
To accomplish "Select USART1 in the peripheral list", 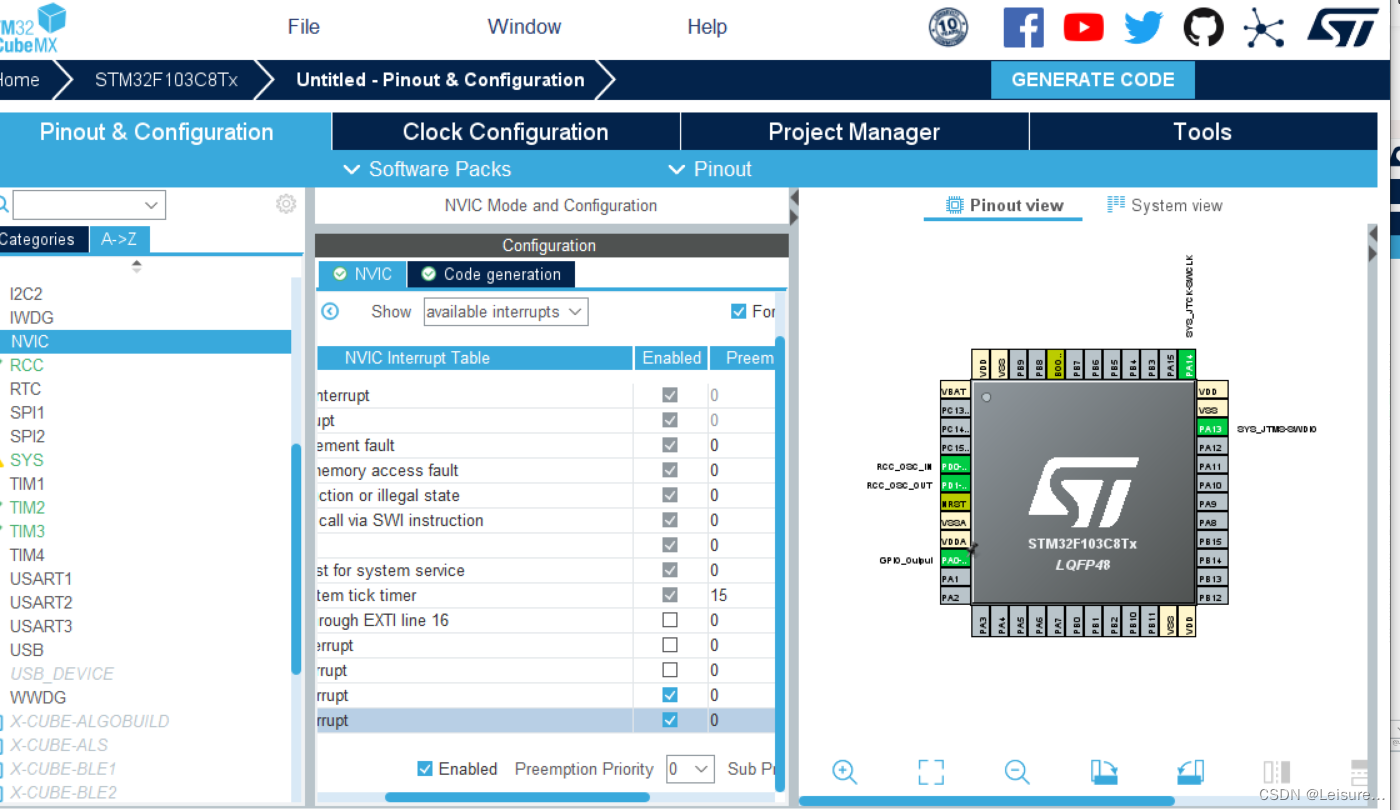I will pyautogui.click(x=41, y=578).
